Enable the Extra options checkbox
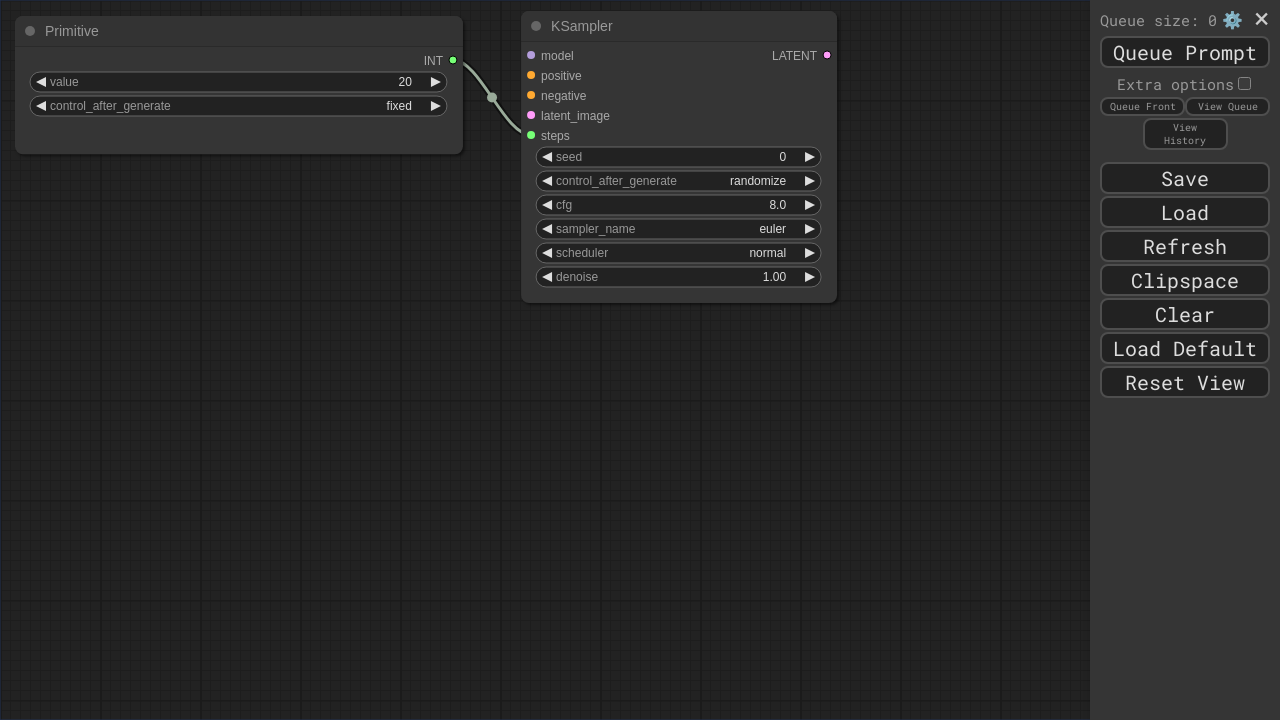 (1244, 84)
